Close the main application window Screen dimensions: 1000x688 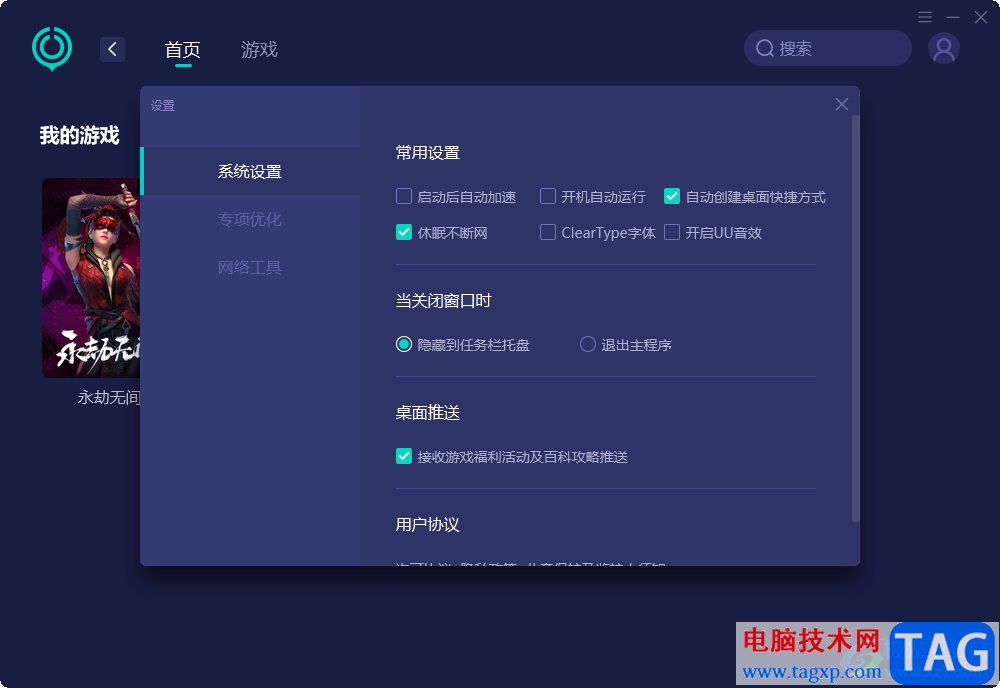click(981, 17)
